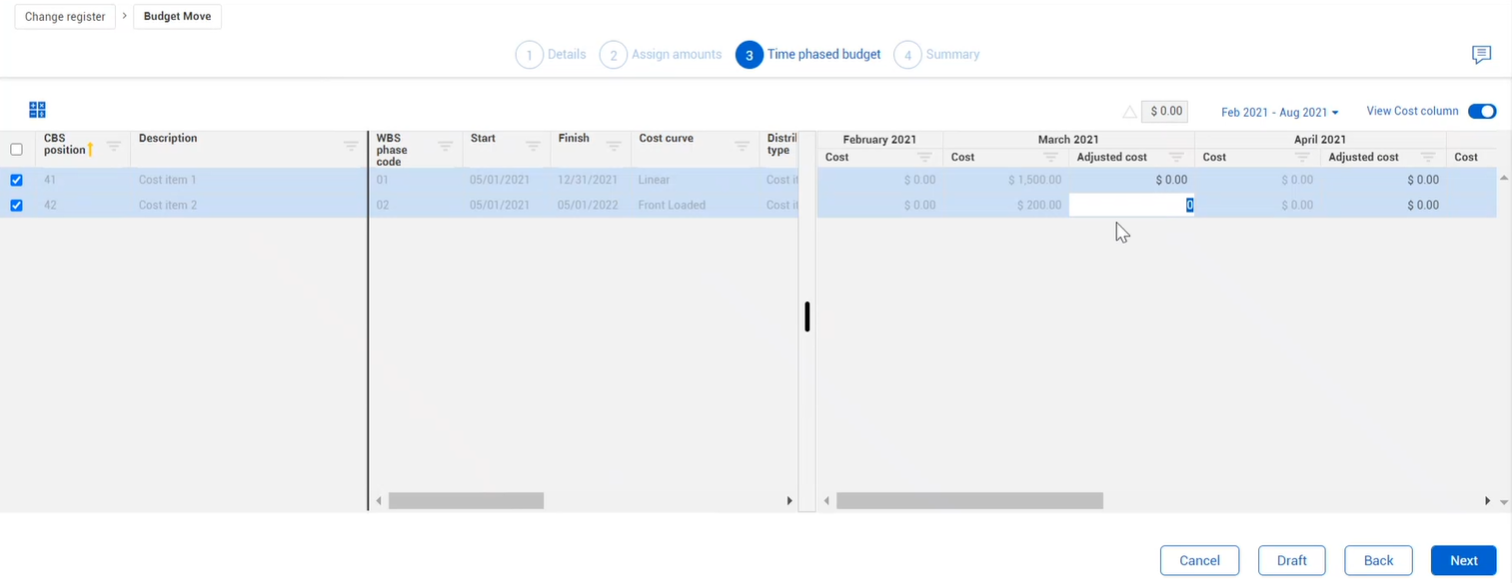Disable the View Cost column toggle
Viewport: 1512px width, 583px height.
(x=1482, y=111)
